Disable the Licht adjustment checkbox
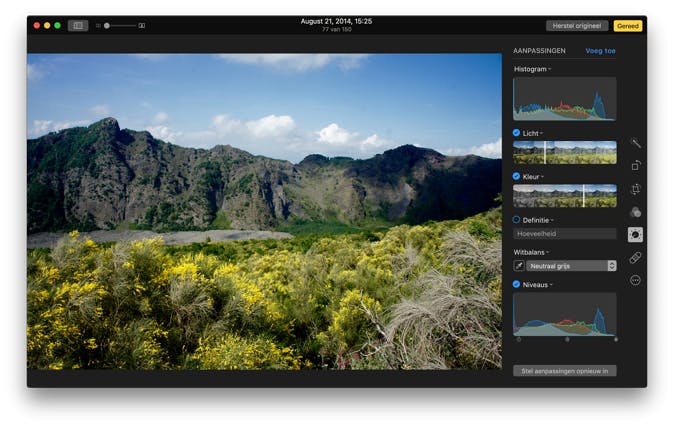The width and height of the screenshot is (674, 428). (516, 133)
